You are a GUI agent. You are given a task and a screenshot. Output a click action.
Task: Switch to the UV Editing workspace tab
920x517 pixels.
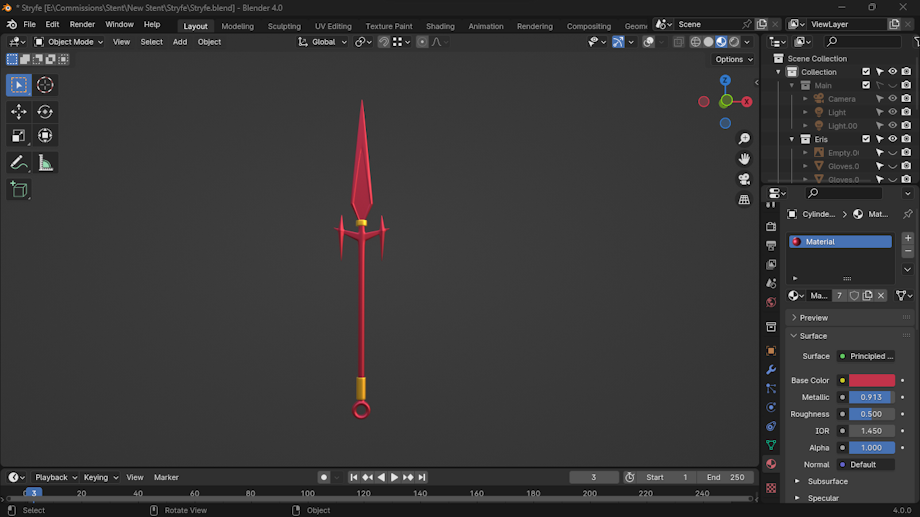(x=333, y=26)
